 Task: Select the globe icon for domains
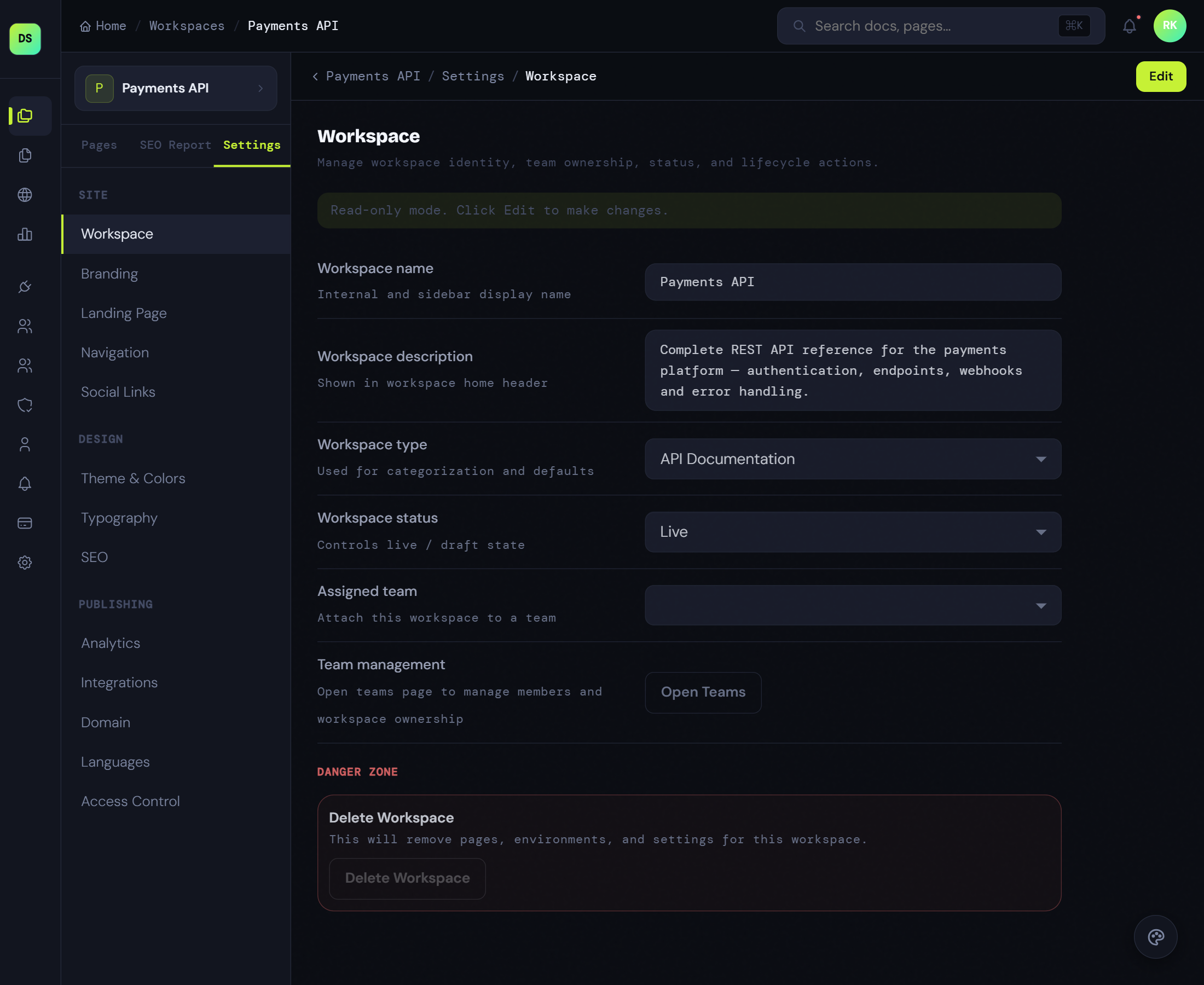25,195
